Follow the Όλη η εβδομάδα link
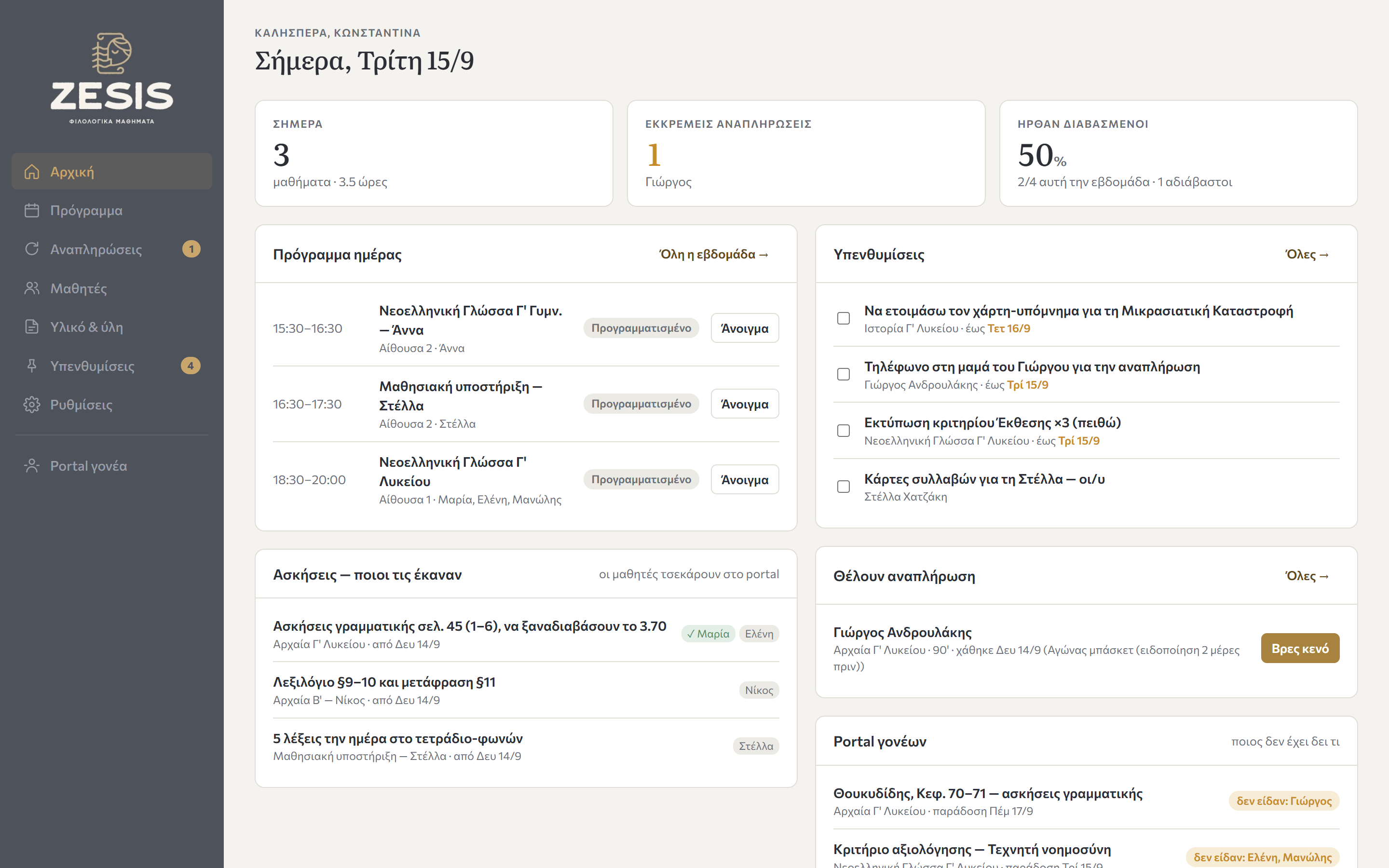The height and width of the screenshot is (868, 1389). coord(713,254)
